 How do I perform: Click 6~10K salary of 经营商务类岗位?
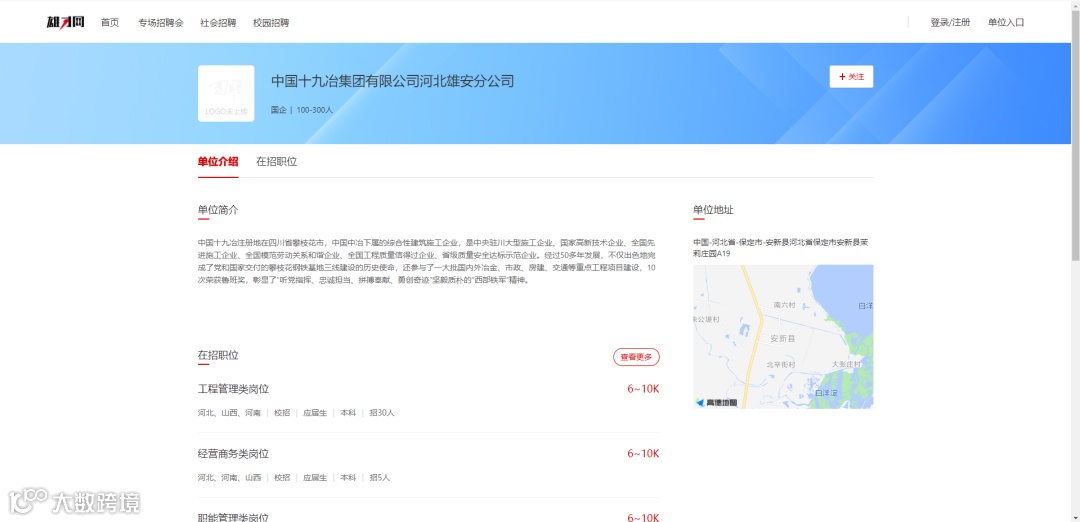(x=643, y=453)
